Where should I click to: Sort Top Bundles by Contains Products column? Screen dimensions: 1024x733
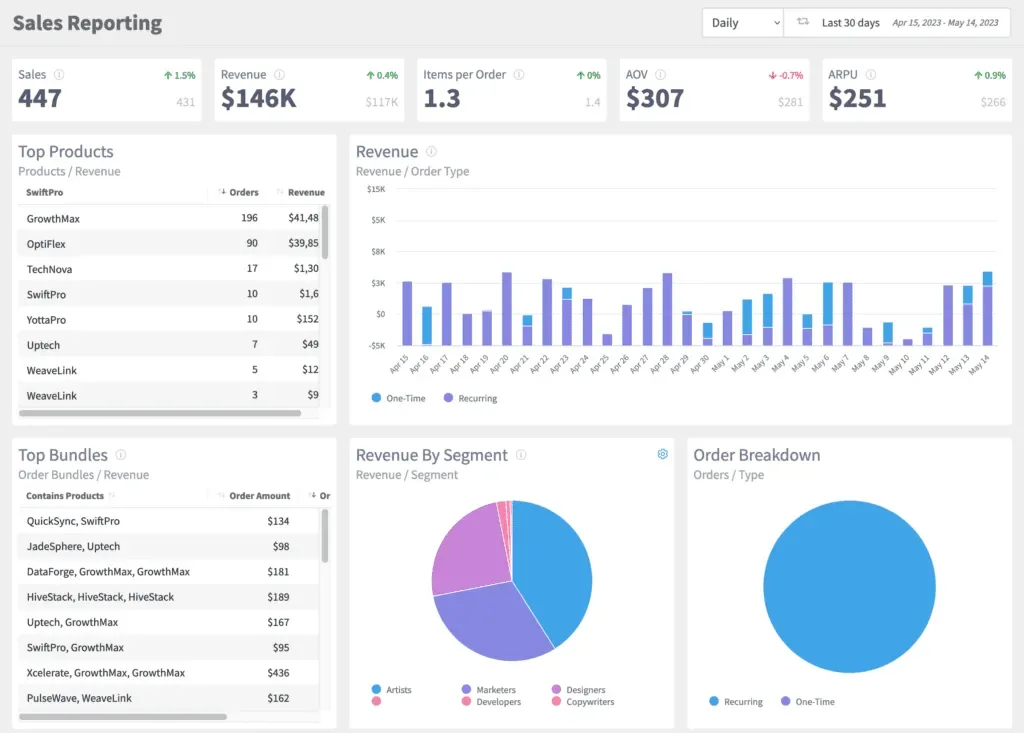70,496
